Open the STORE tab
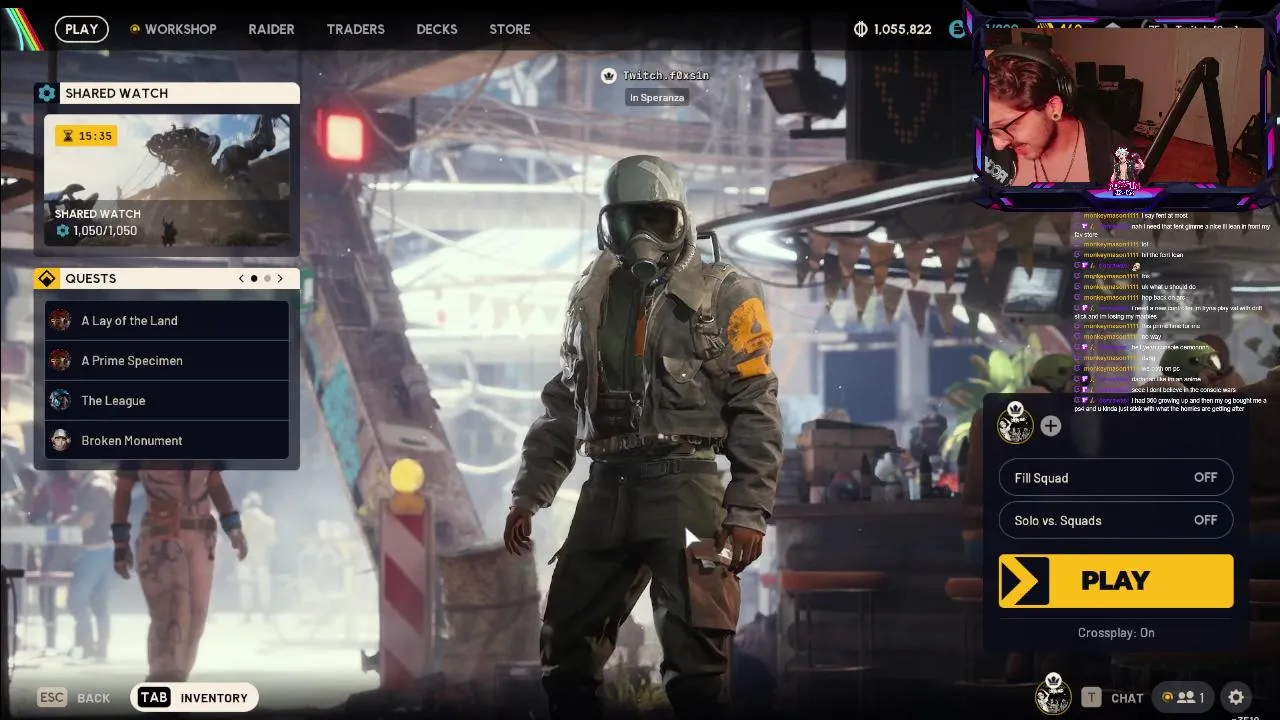This screenshot has width=1280, height=720. tap(510, 29)
